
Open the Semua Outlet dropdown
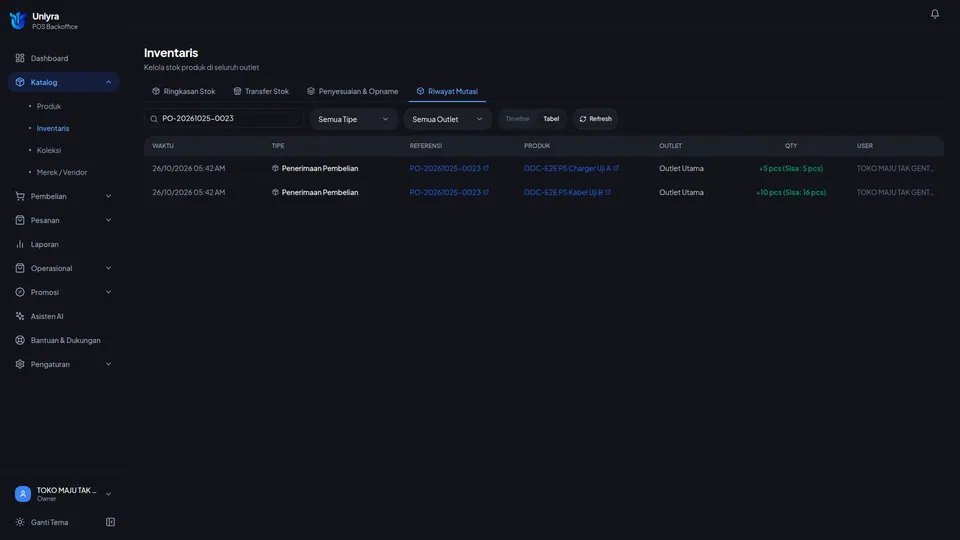tap(448, 119)
